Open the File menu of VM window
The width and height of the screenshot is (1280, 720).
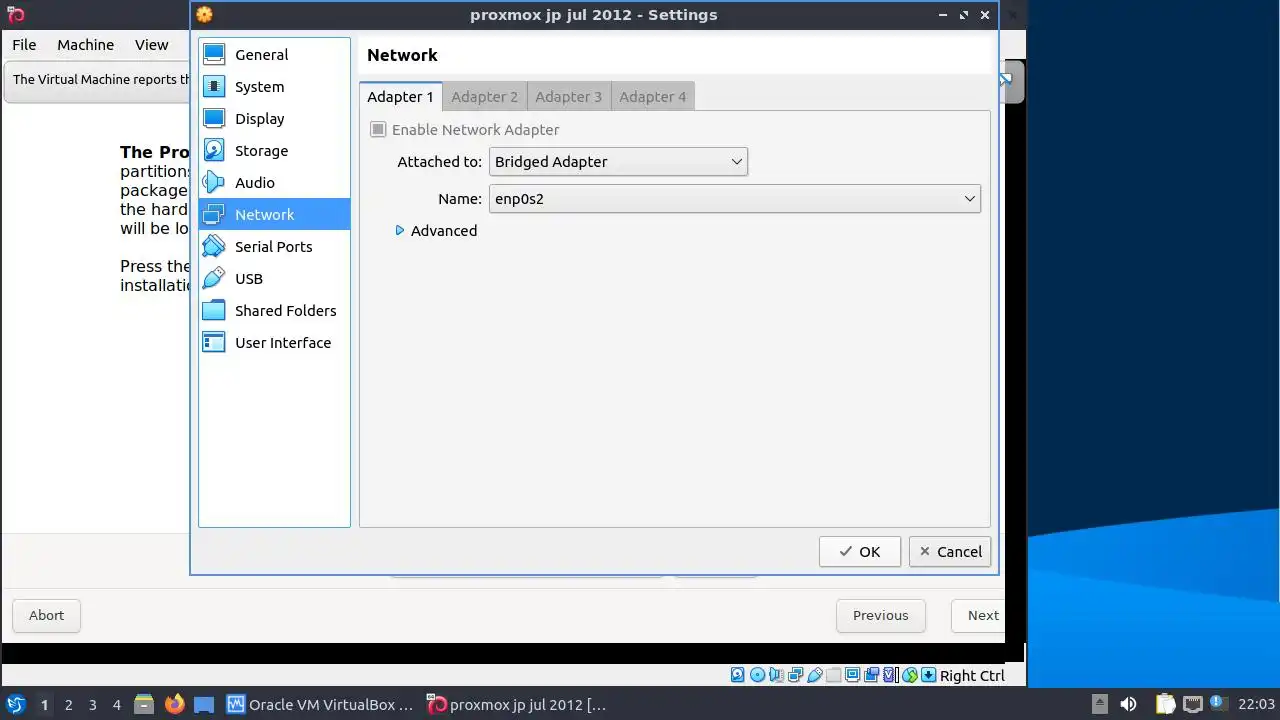pyautogui.click(x=24, y=45)
